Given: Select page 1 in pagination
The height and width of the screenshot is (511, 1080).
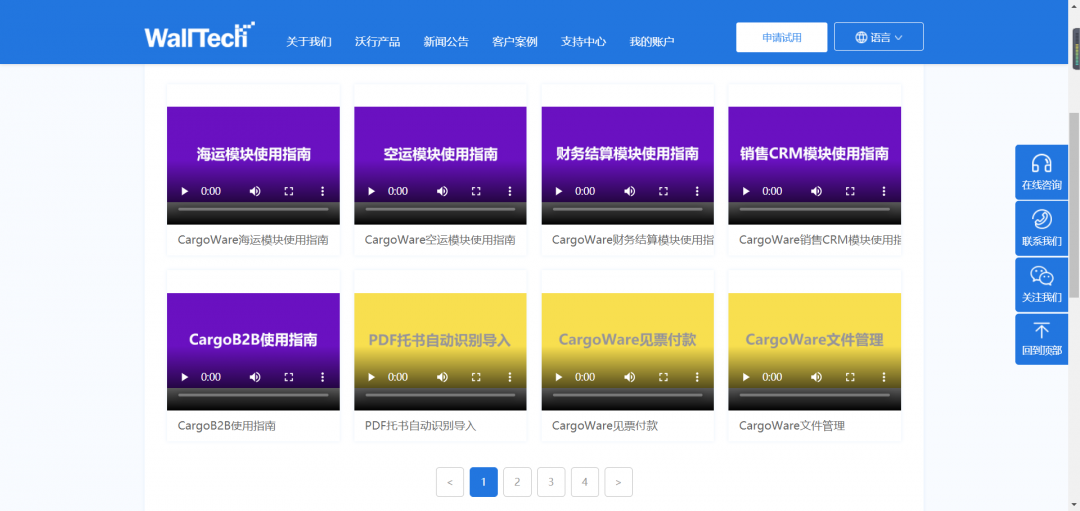Looking at the screenshot, I should point(484,482).
